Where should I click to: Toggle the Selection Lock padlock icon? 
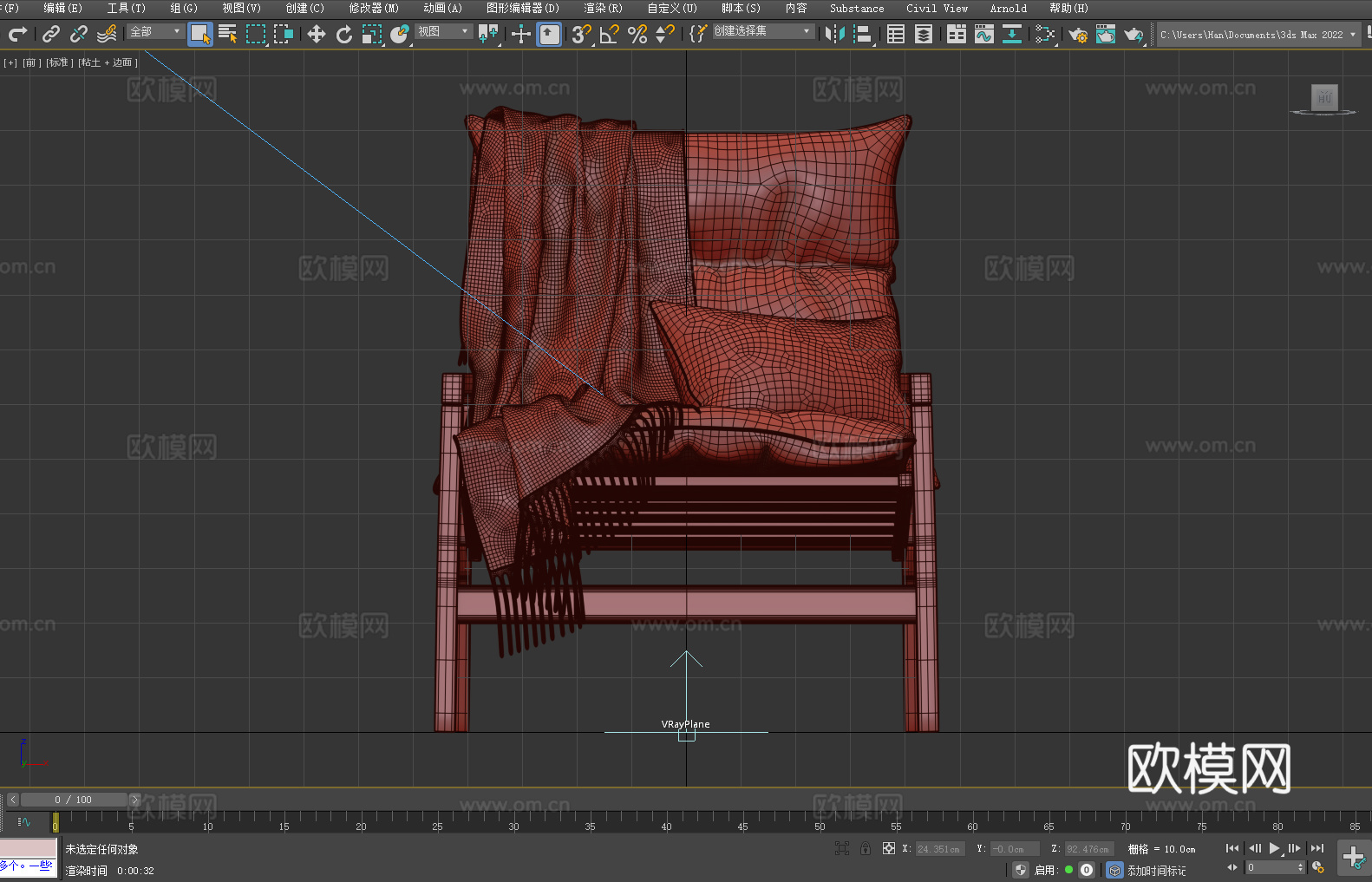(866, 848)
